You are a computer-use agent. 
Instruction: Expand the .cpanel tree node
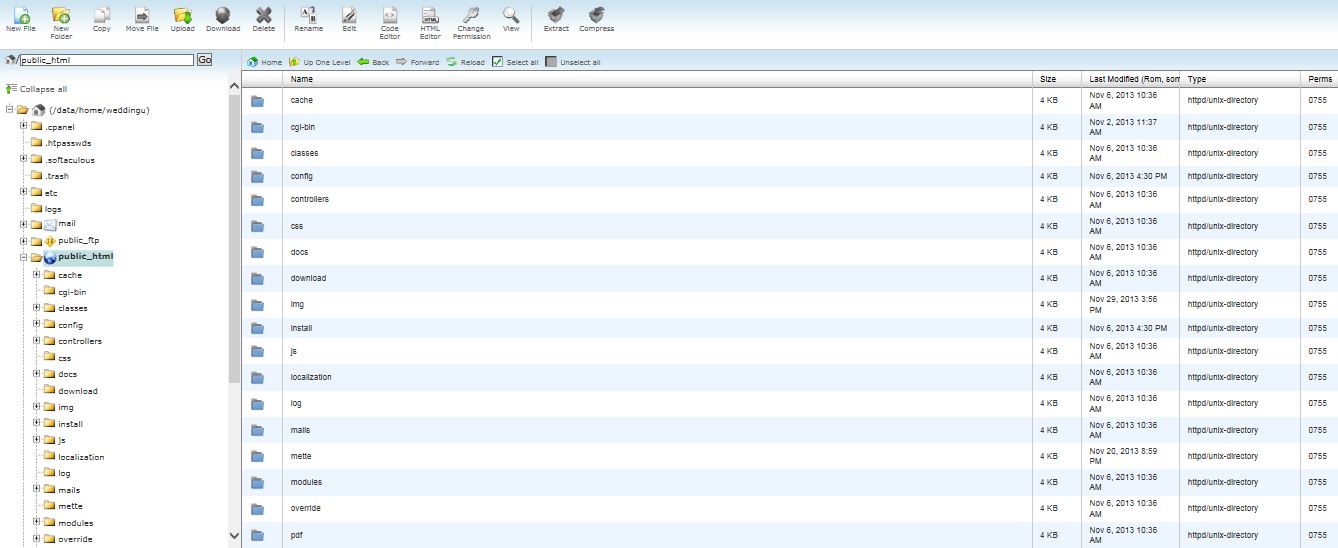coord(23,127)
